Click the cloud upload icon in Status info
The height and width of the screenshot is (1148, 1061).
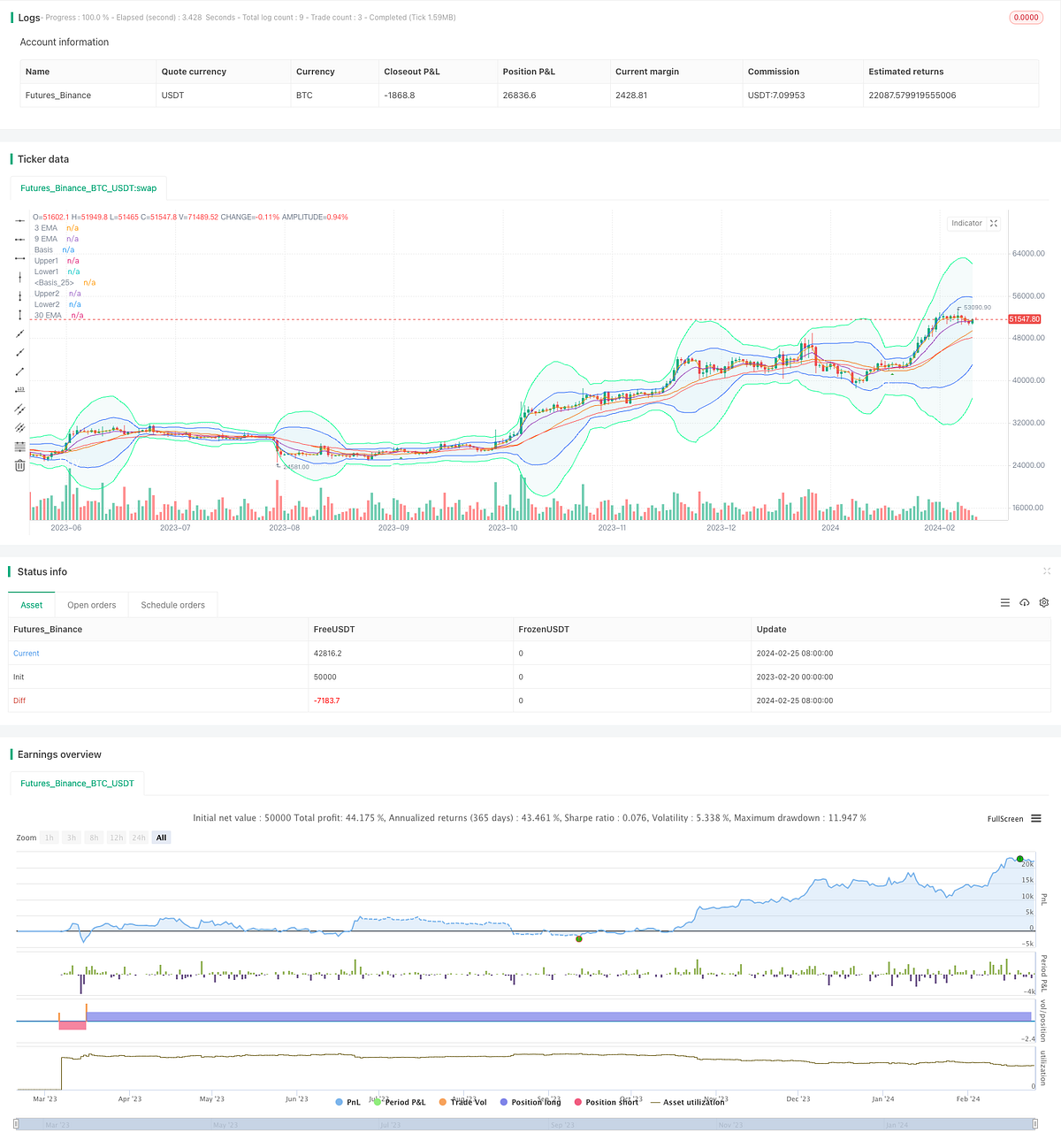(1025, 602)
